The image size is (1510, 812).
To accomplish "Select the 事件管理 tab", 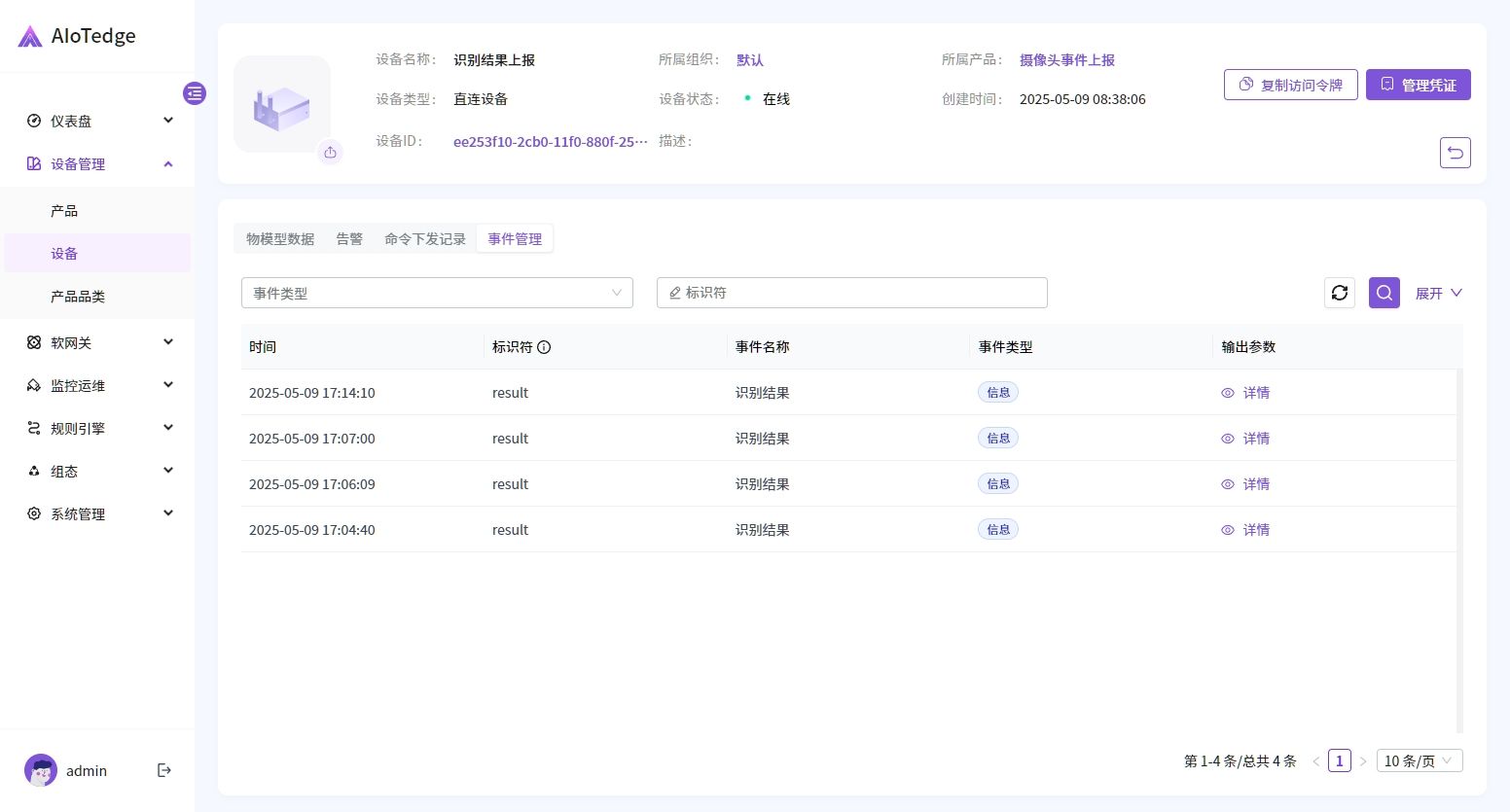I will click(515, 238).
